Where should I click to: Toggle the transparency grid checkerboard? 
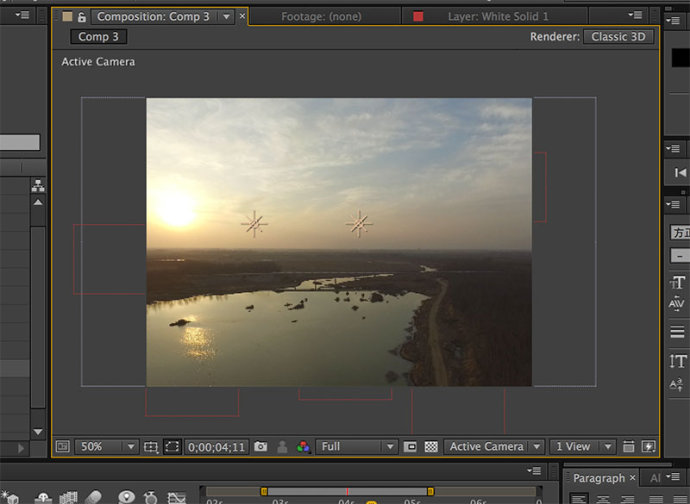tap(431, 447)
